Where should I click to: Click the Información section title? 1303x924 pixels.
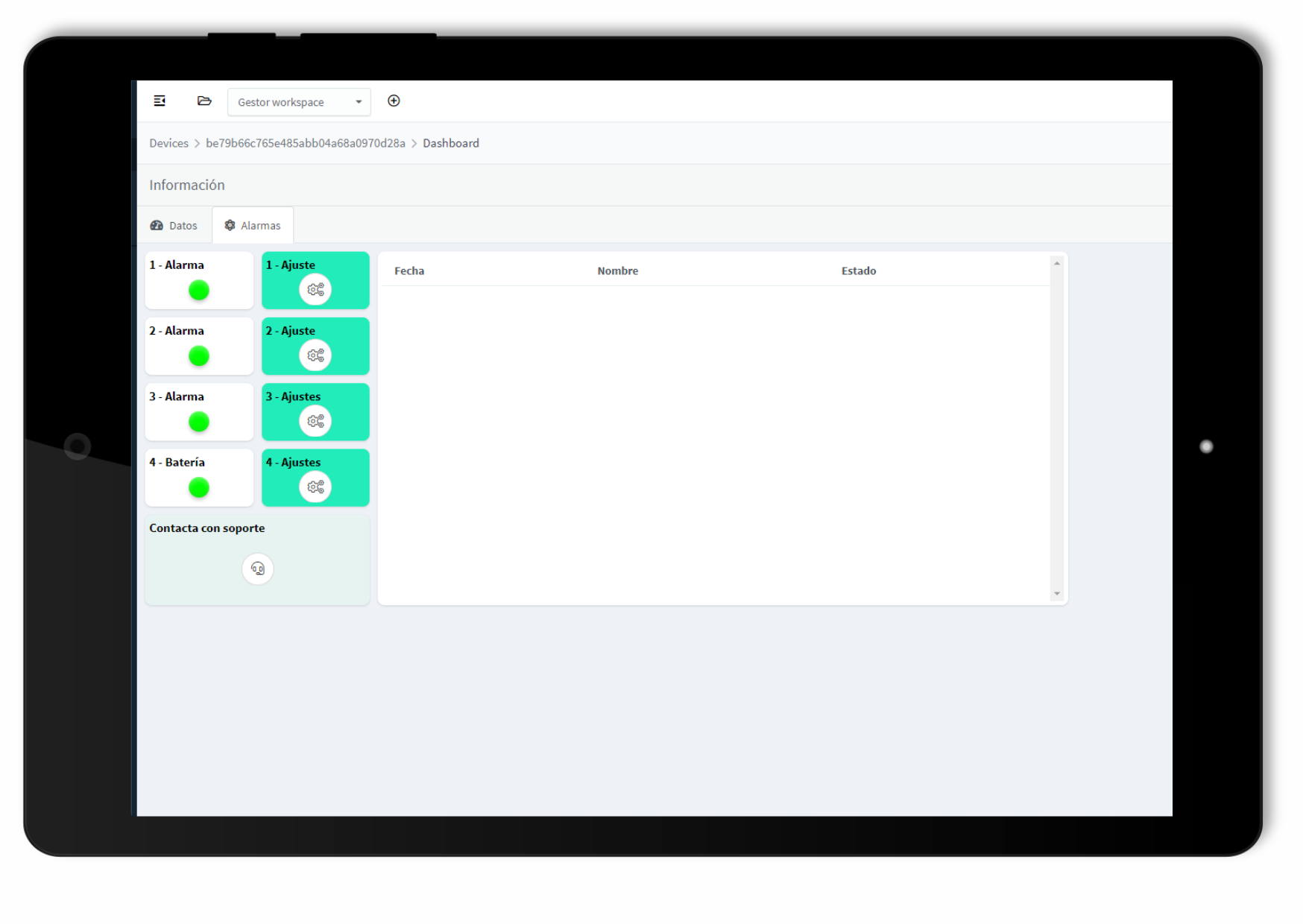(x=187, y=185)
